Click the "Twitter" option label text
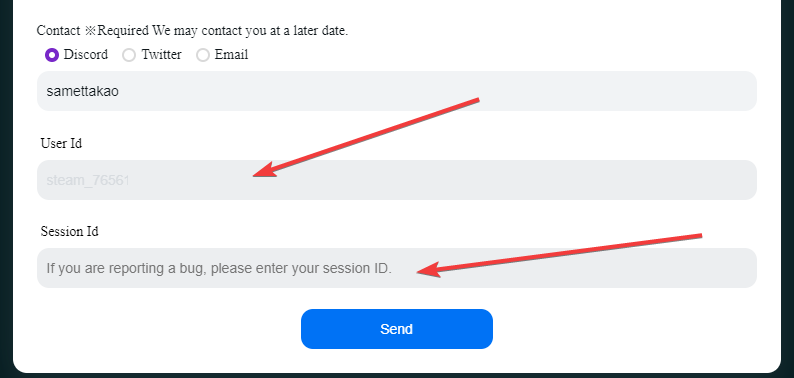This screenshot has height=378, width=794. click(x=162, y=55)
